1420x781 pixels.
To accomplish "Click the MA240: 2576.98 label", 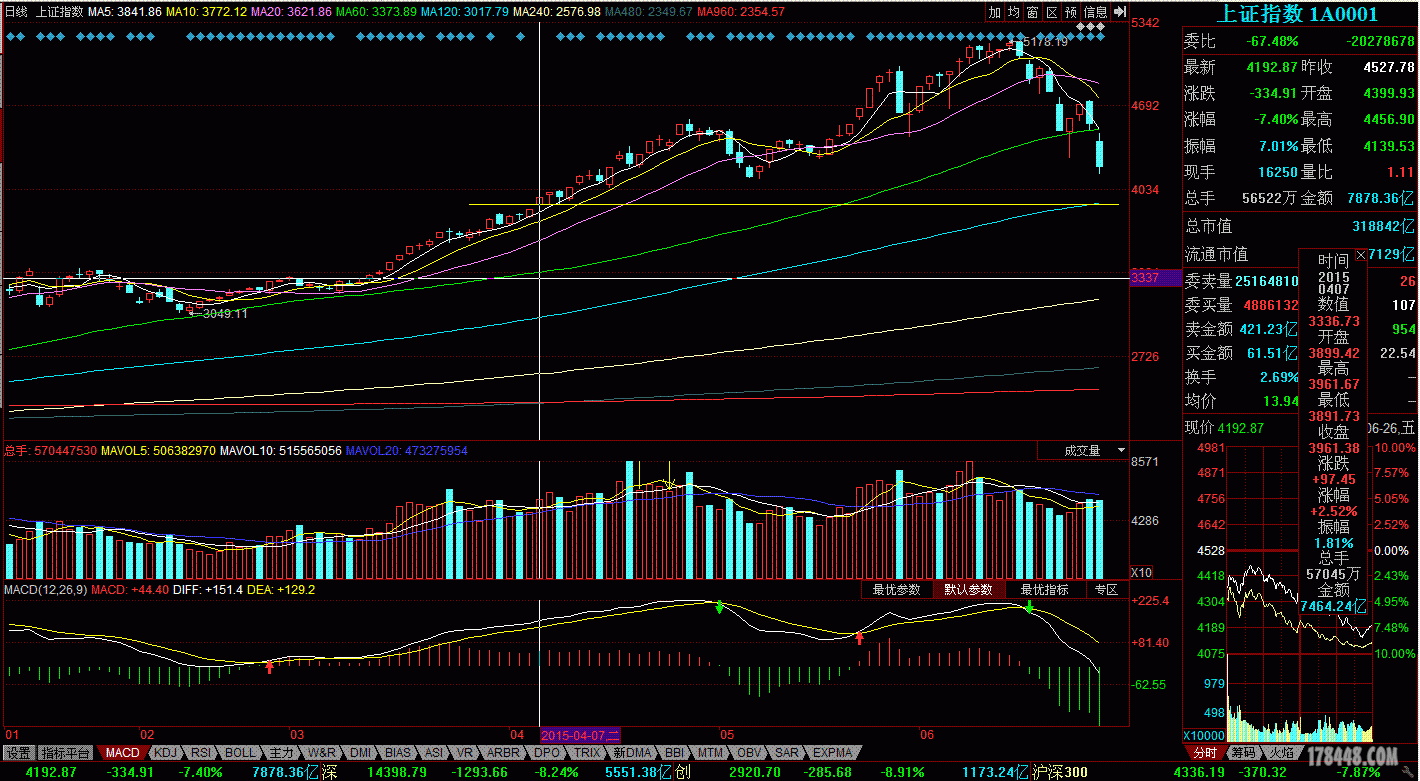I will 557,11.
